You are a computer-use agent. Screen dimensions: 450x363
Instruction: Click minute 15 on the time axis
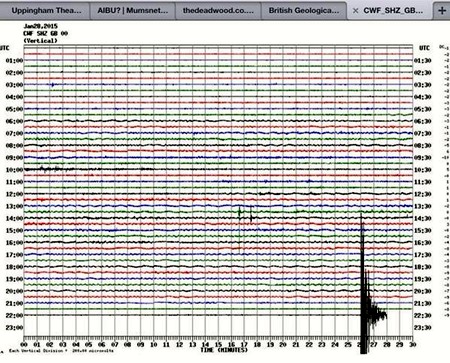(218, 344)
